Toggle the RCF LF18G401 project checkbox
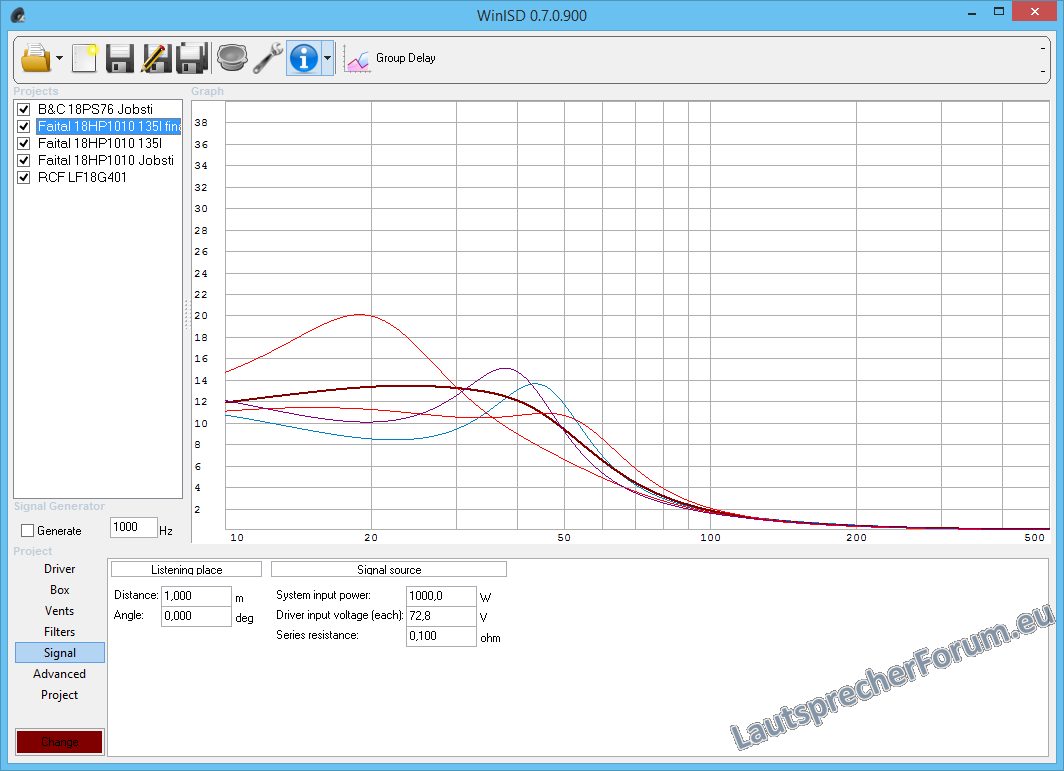 [x=24, y=177]
